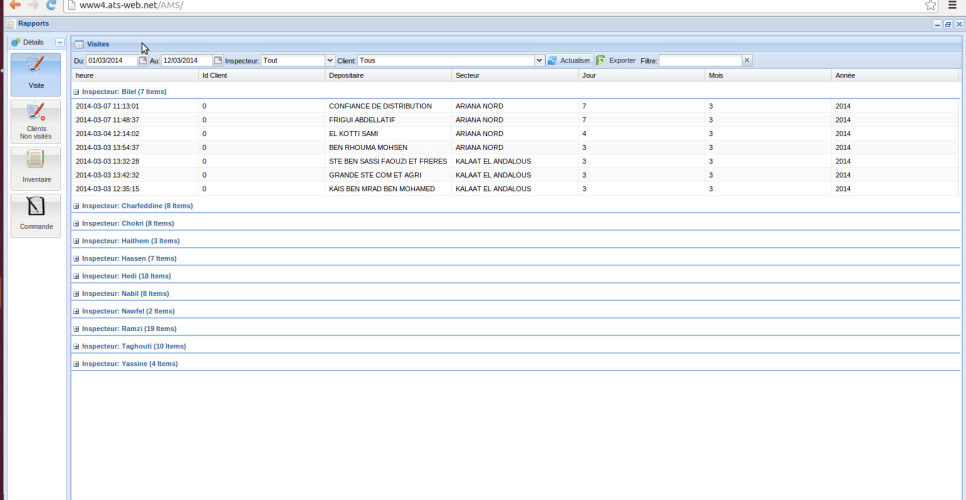Expand the Inspecteur Charfeddine group

tap(77, 206)
